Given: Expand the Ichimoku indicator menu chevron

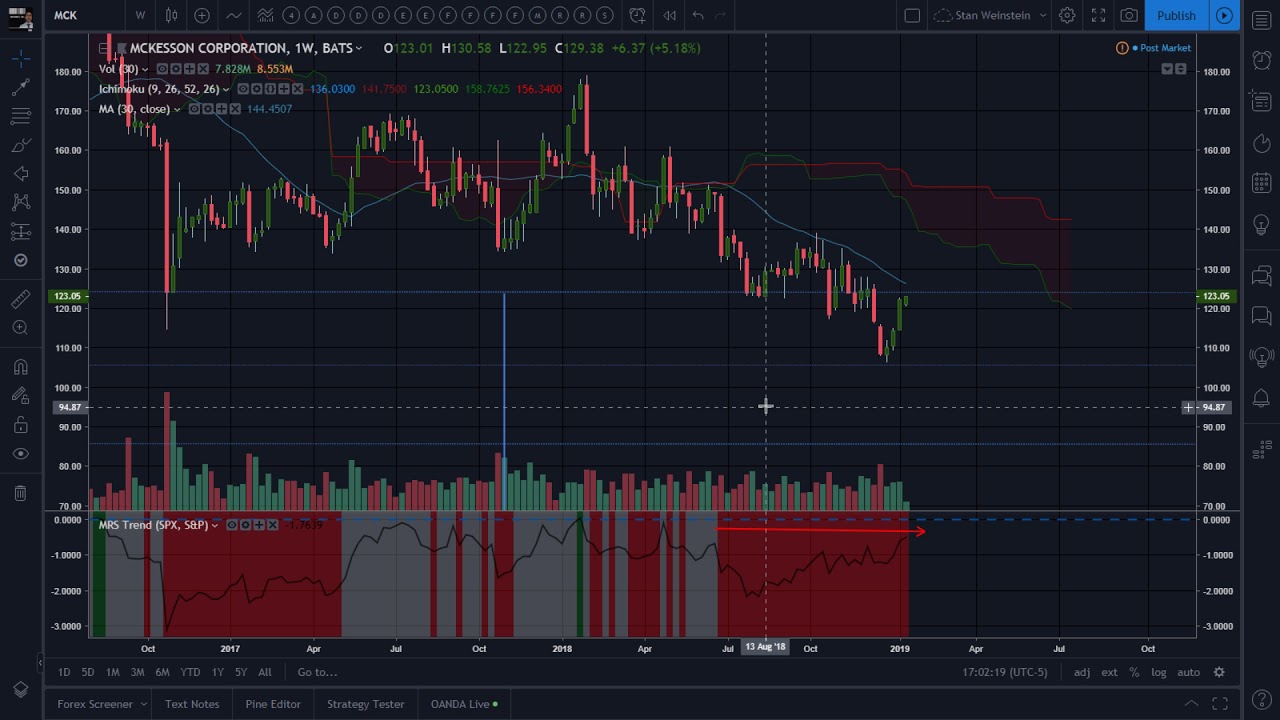Looking at the screenshot, I should [226, 89].
